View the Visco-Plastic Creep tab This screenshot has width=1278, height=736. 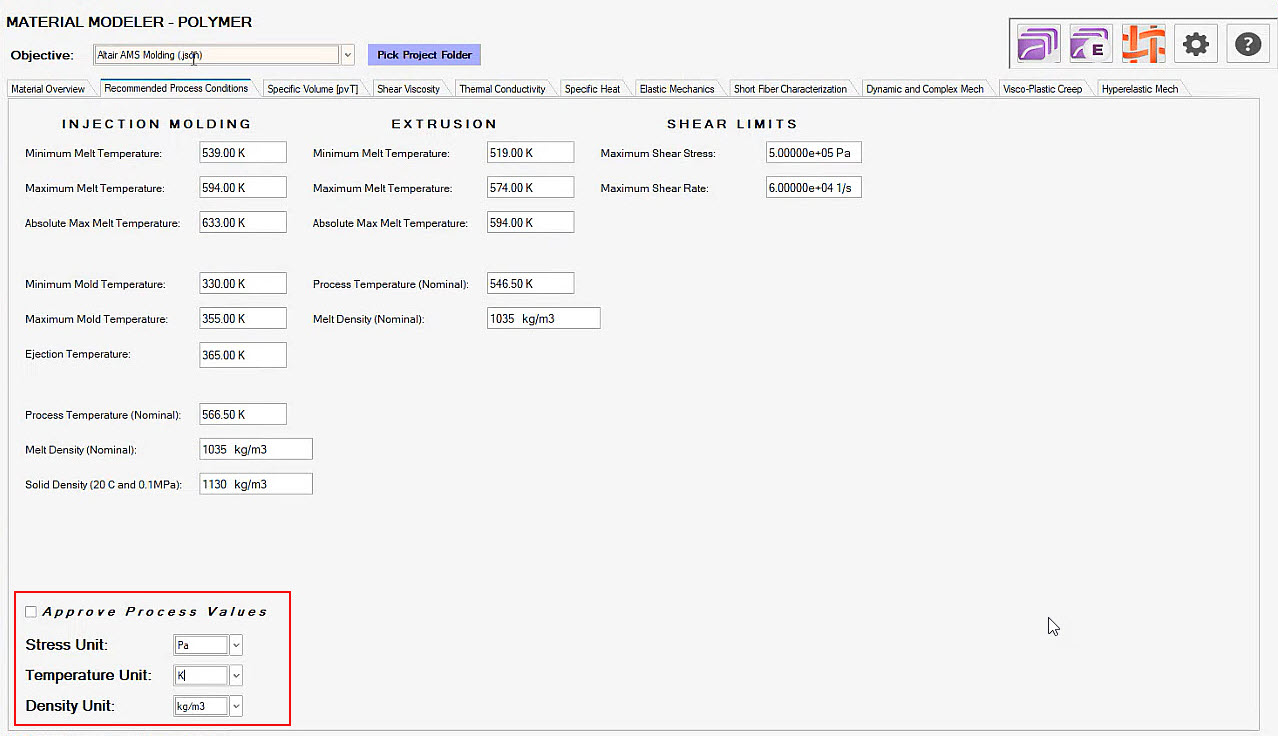(1041, 88)
